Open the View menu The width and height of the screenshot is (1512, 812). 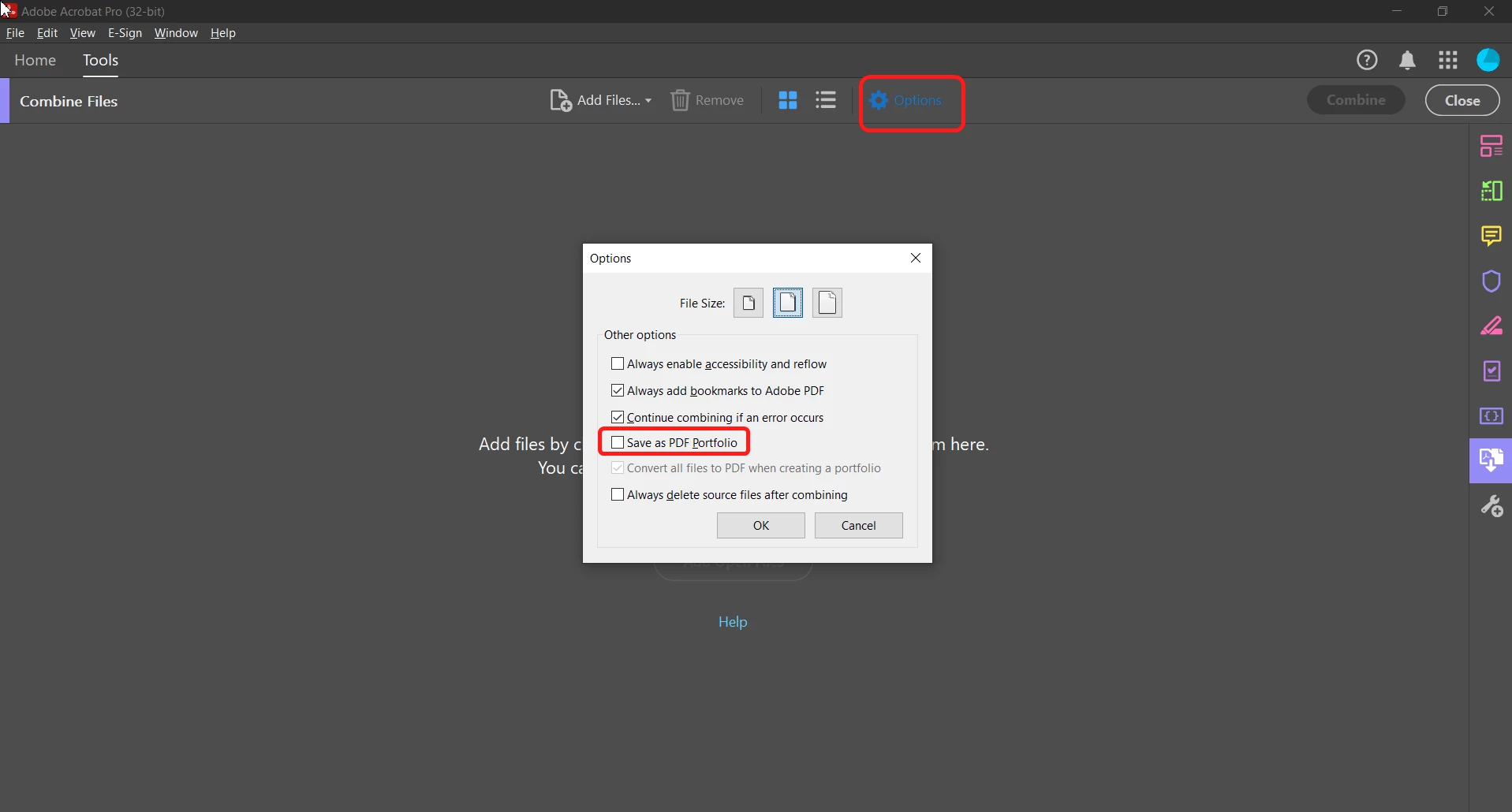(x=82, y=32)
